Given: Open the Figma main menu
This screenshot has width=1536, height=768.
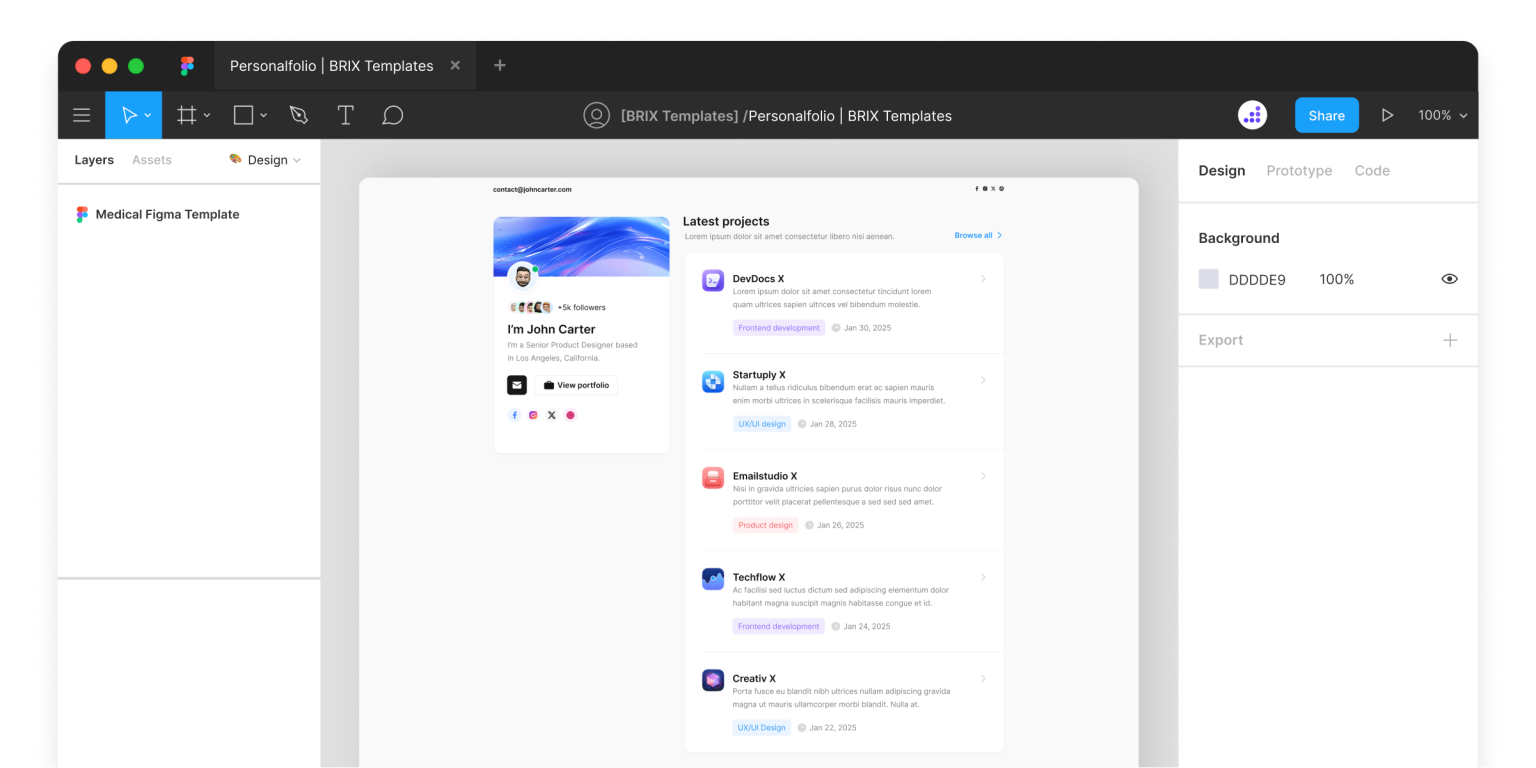Looking at the screenshot, I should [x=81, y=114].
